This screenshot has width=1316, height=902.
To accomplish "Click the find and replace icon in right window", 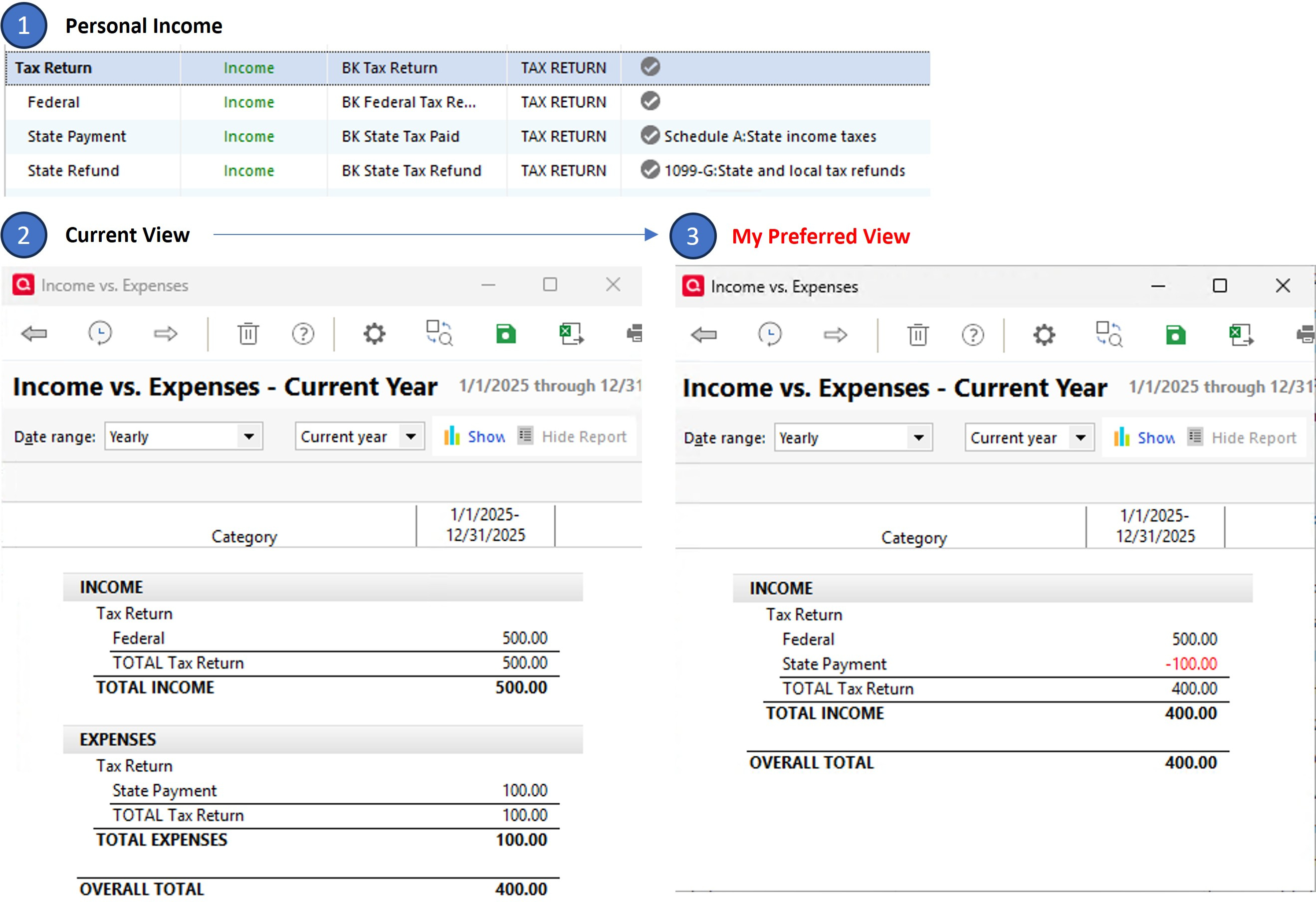I will click(x=1109, y=334).
